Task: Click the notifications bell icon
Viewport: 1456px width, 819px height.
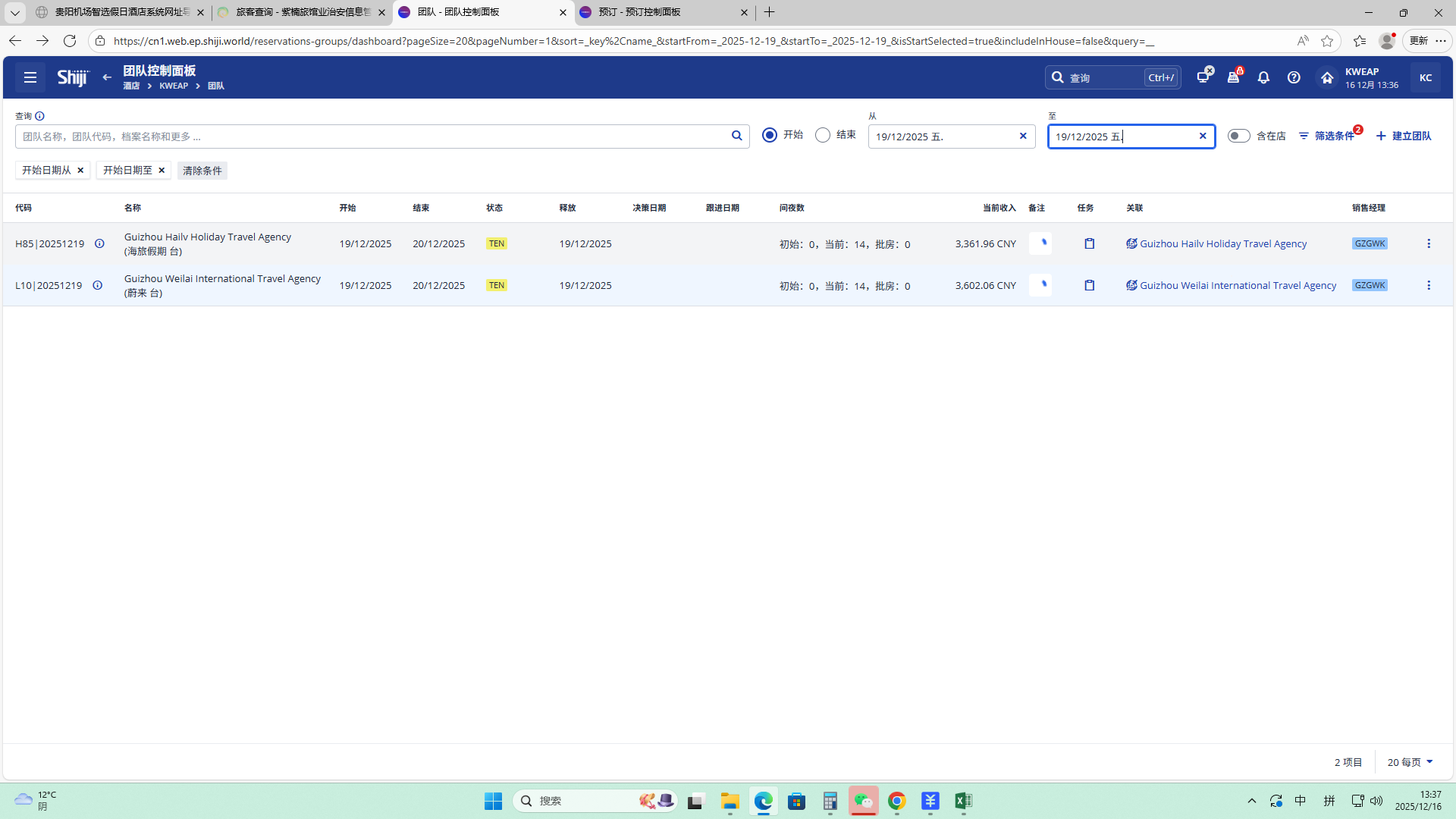Action: [x=1263, y=77]
